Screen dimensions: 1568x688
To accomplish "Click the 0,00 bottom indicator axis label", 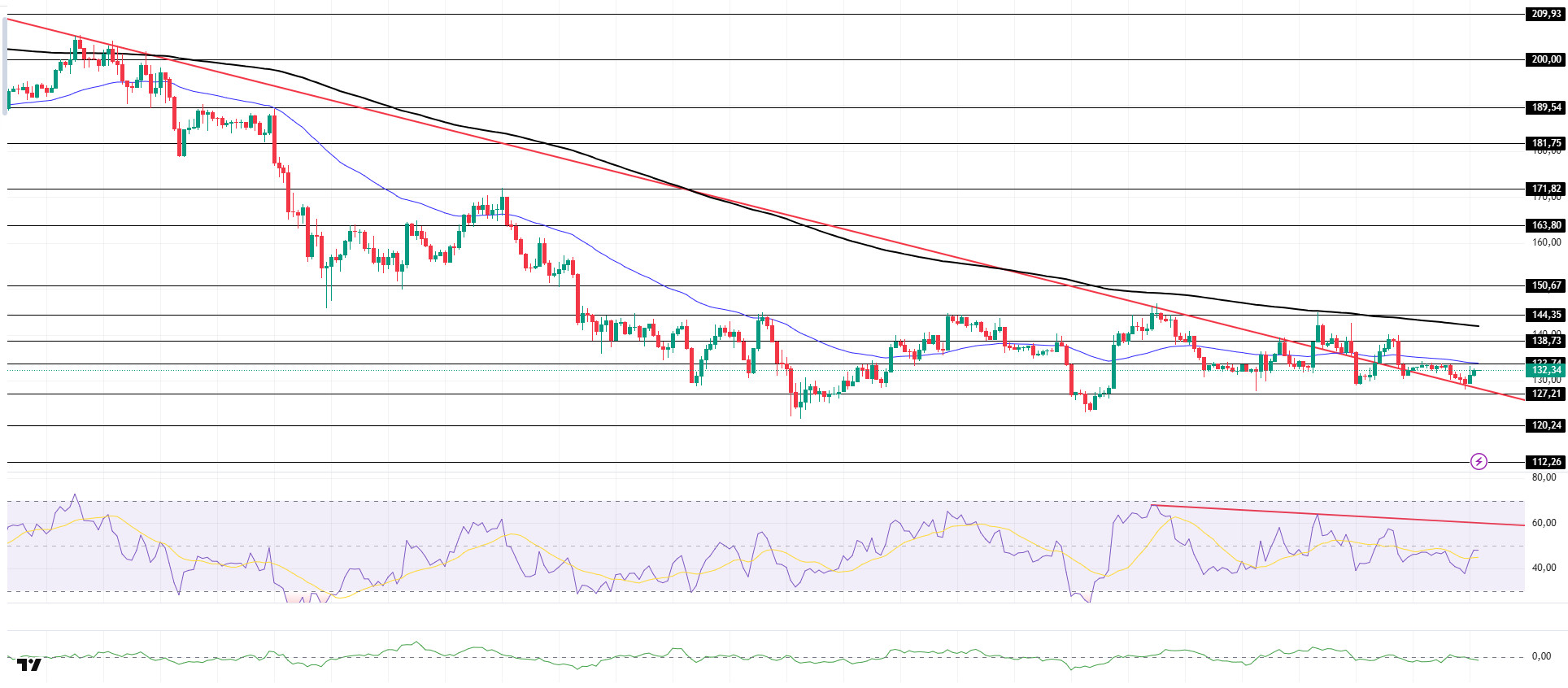I will 1540,656.
